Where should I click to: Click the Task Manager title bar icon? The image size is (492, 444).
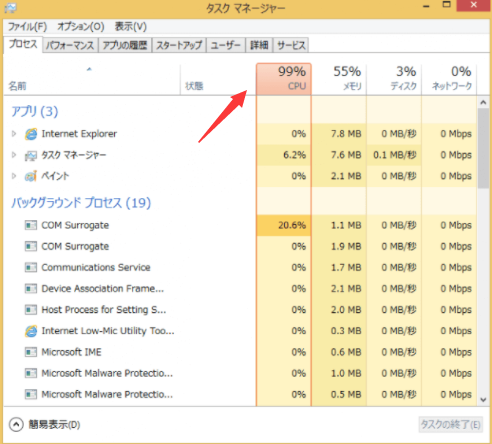point(11,8)
